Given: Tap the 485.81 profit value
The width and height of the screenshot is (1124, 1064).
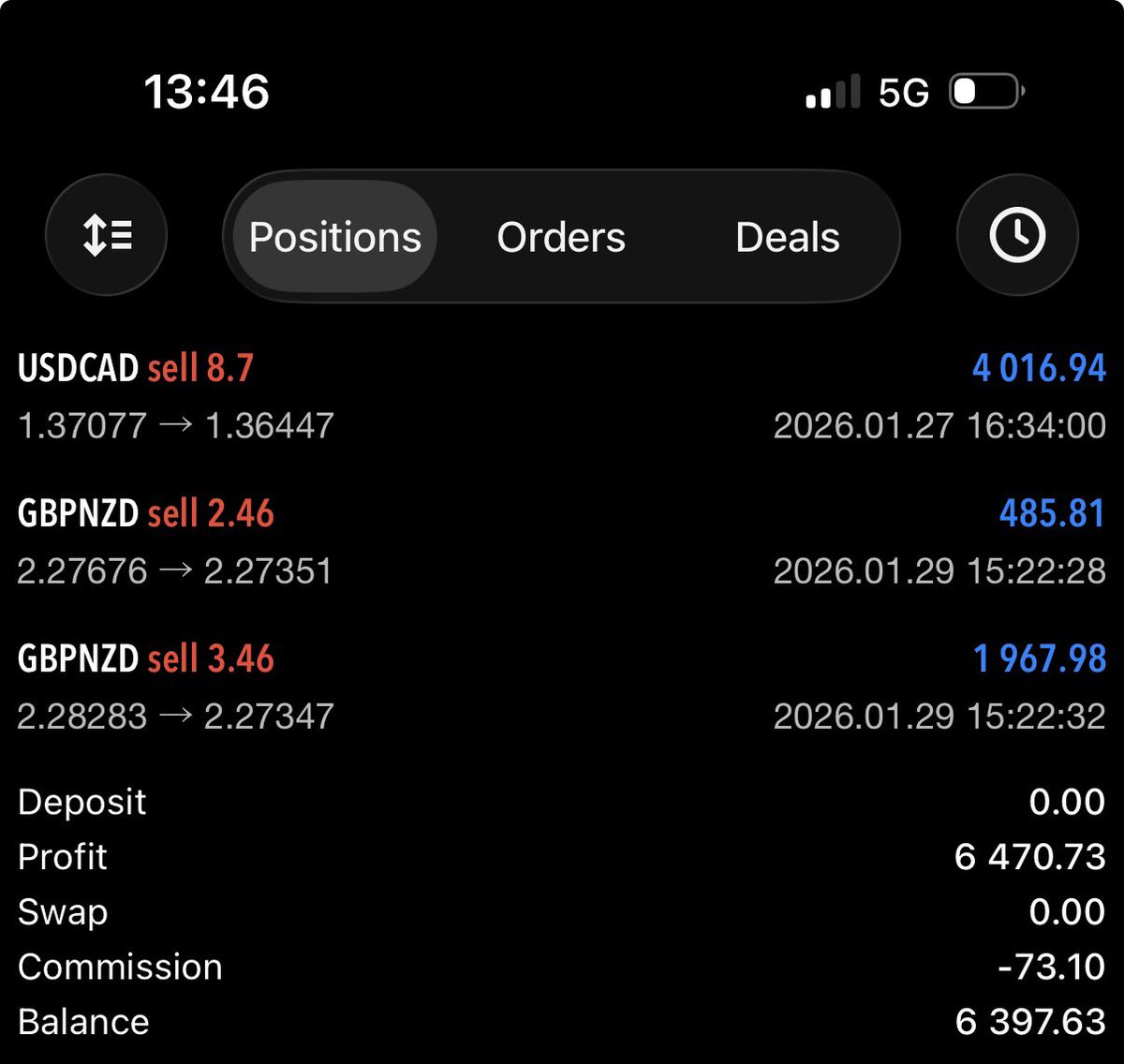Looking at the screenshot, I should (x=1052, y=513).
